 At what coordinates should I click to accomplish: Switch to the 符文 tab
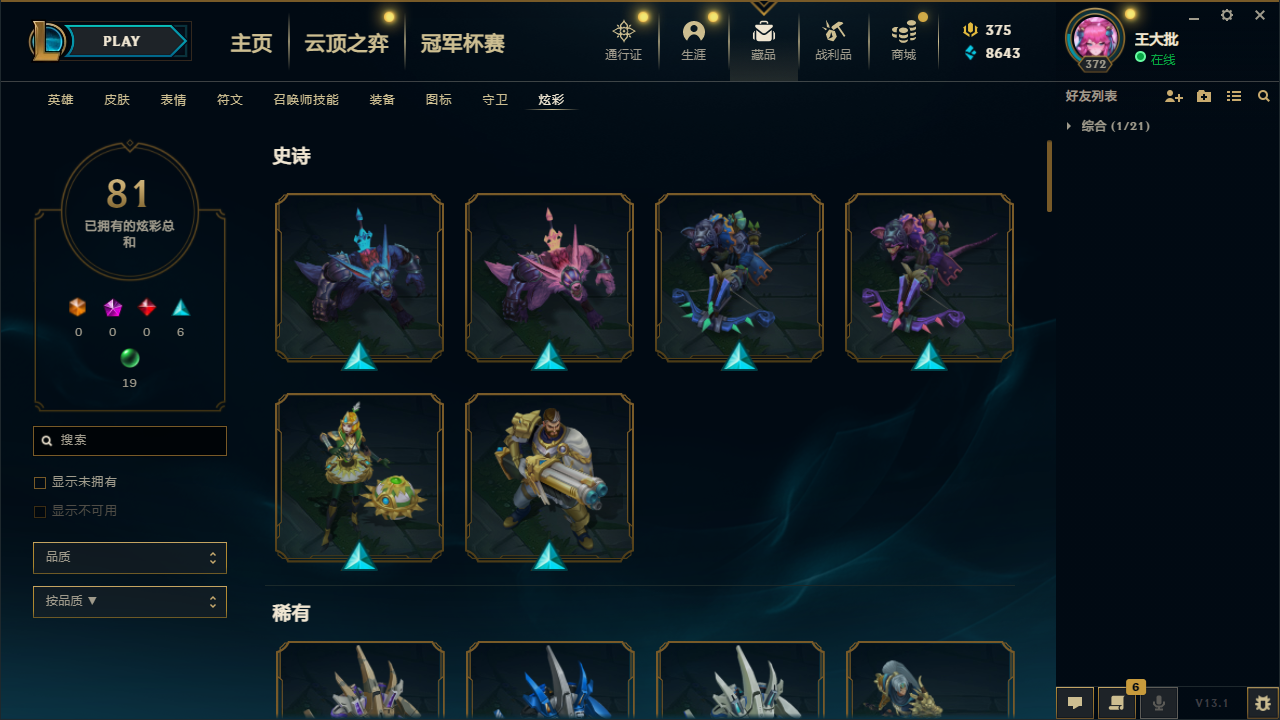[x=230, y=100]
